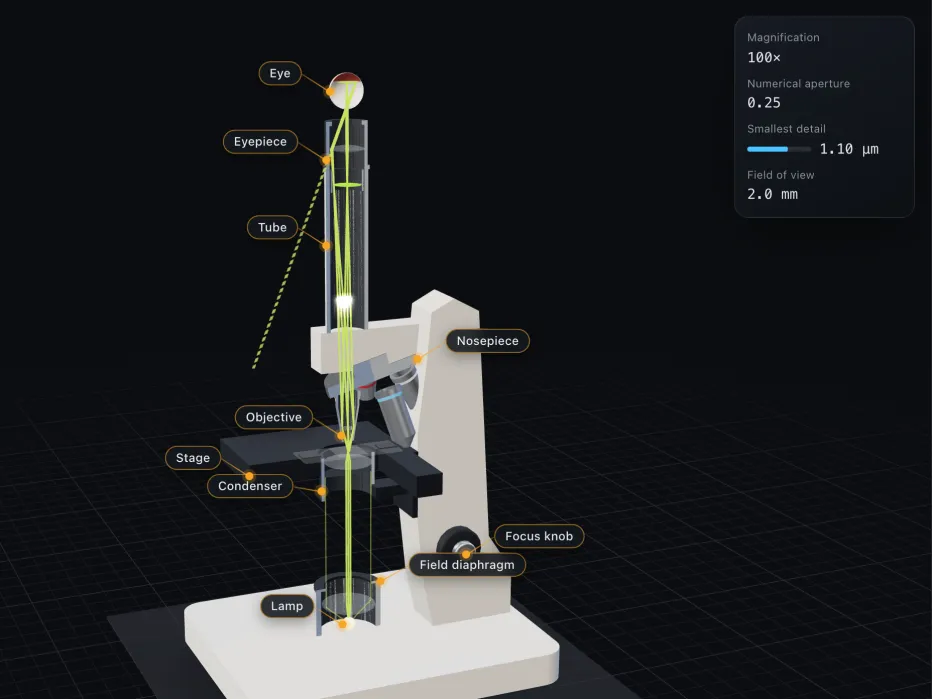The image size is (932, 699).
Task: Click the Eye label
Action: point(280,73)
